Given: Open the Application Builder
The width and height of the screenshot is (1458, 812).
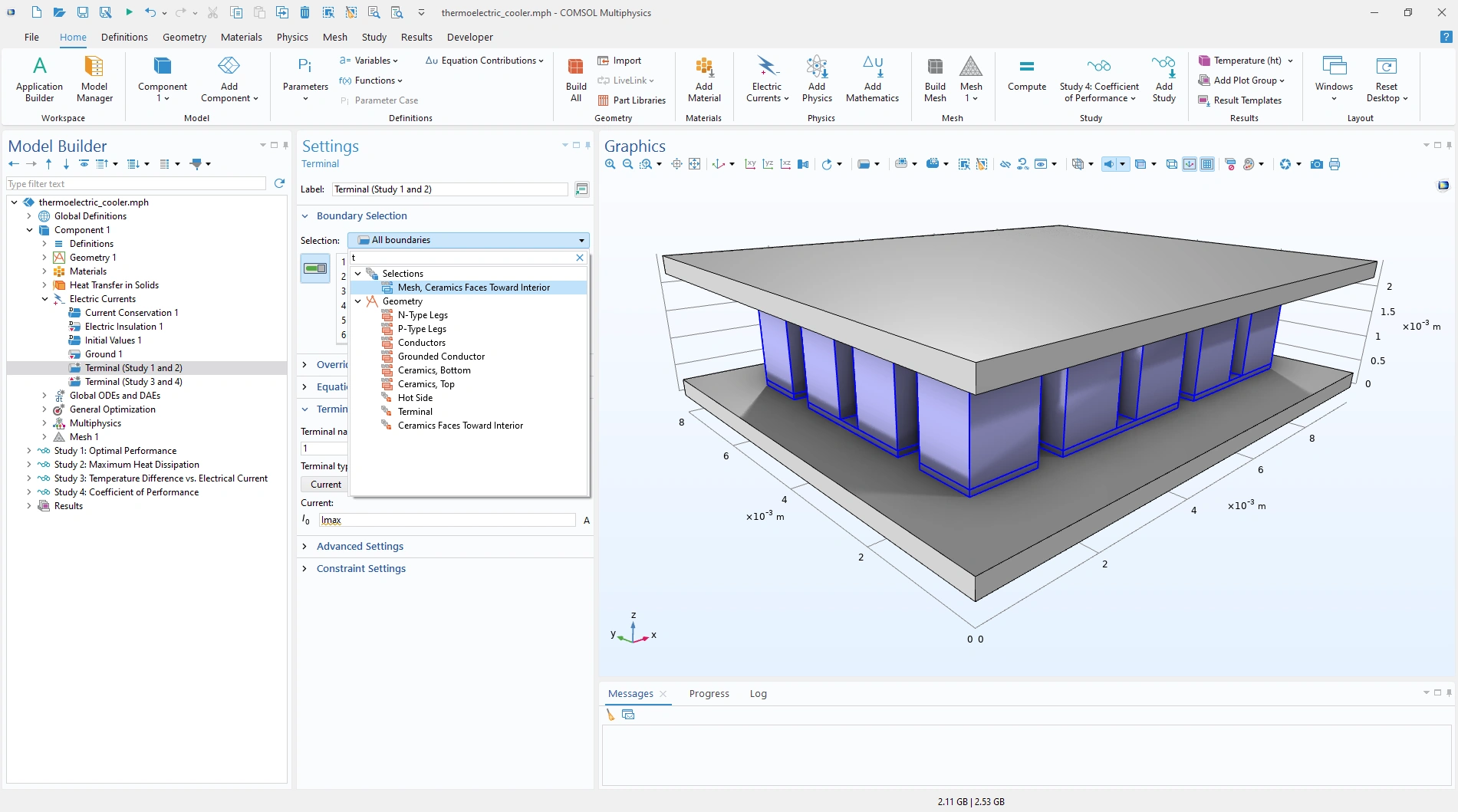Looking at the screenshot, I should (39, 79).
